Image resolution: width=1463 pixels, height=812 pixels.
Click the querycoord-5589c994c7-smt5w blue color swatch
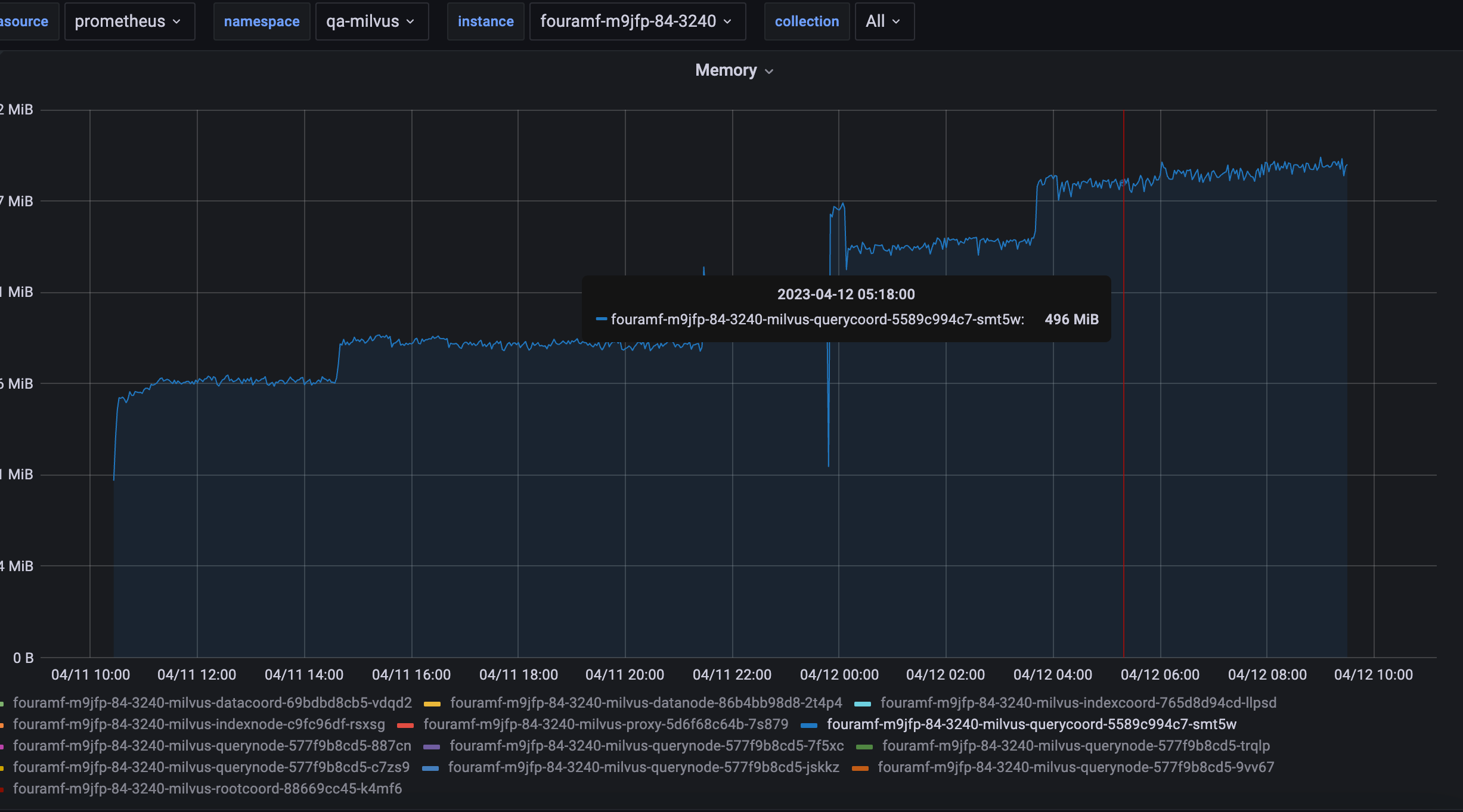[x=809, y=726]
